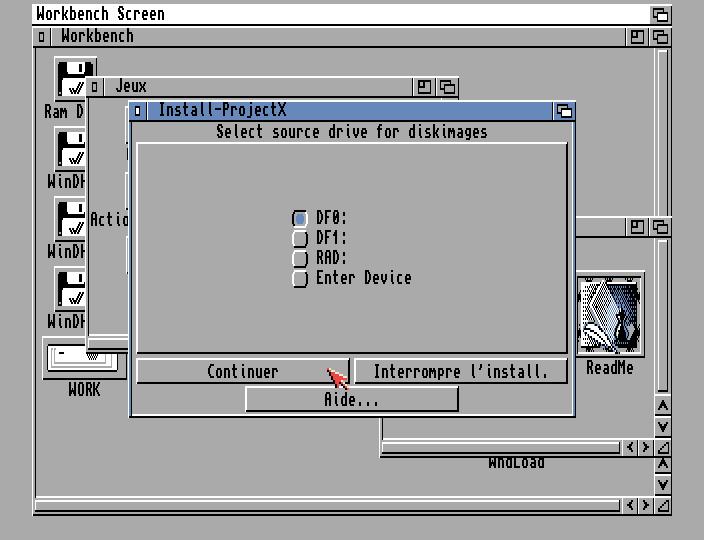Click the Workbench window depth gadget

click(x=660, y=37)
